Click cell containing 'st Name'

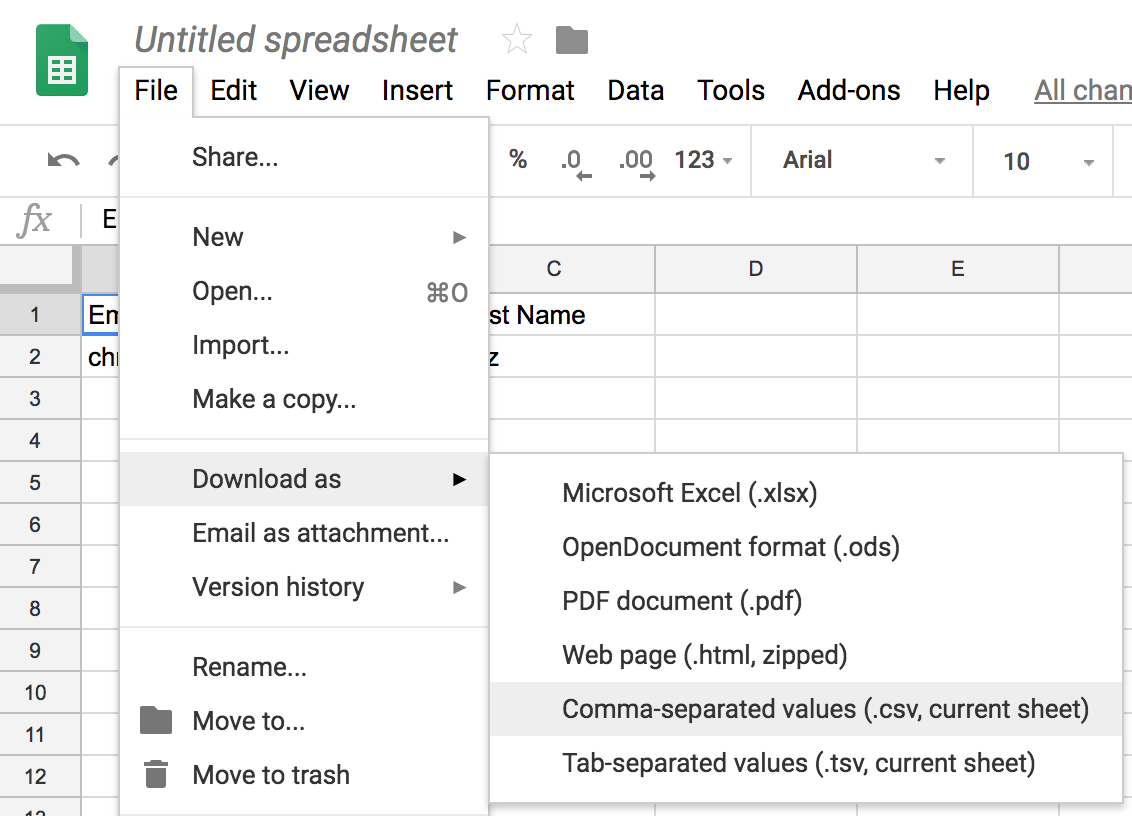tap(572, 314)
